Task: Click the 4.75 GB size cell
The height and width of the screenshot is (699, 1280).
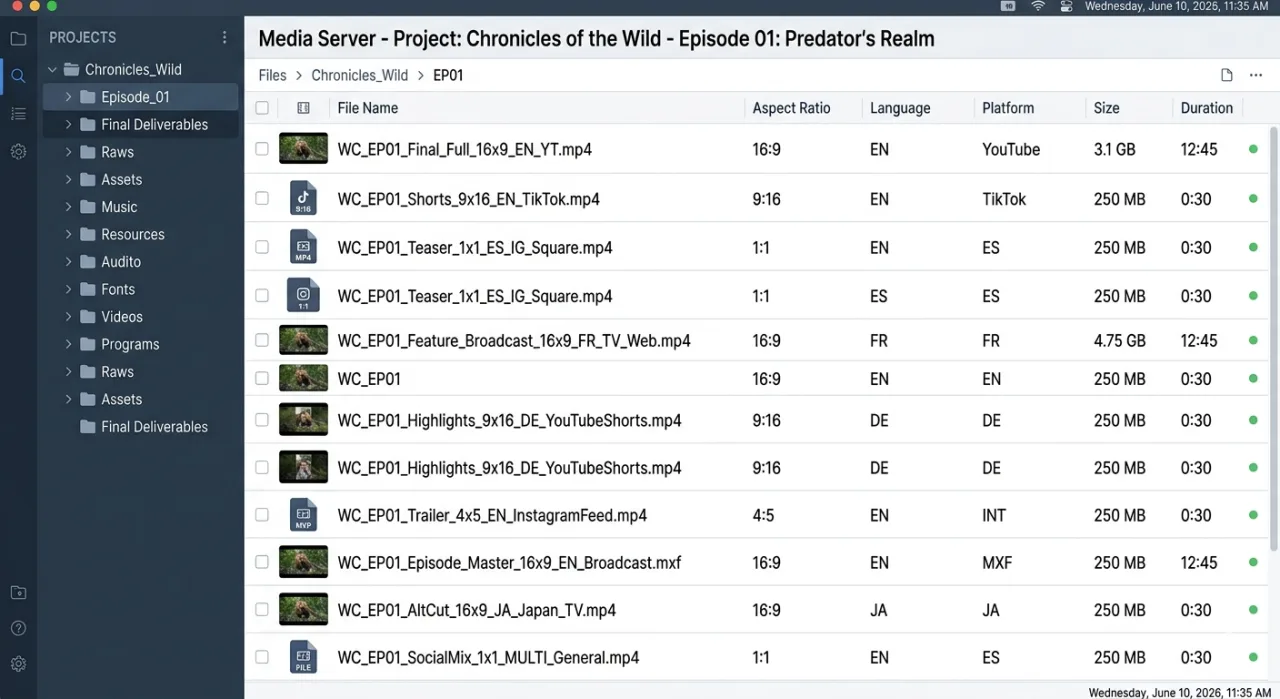Action: (x=1119, y=340)
